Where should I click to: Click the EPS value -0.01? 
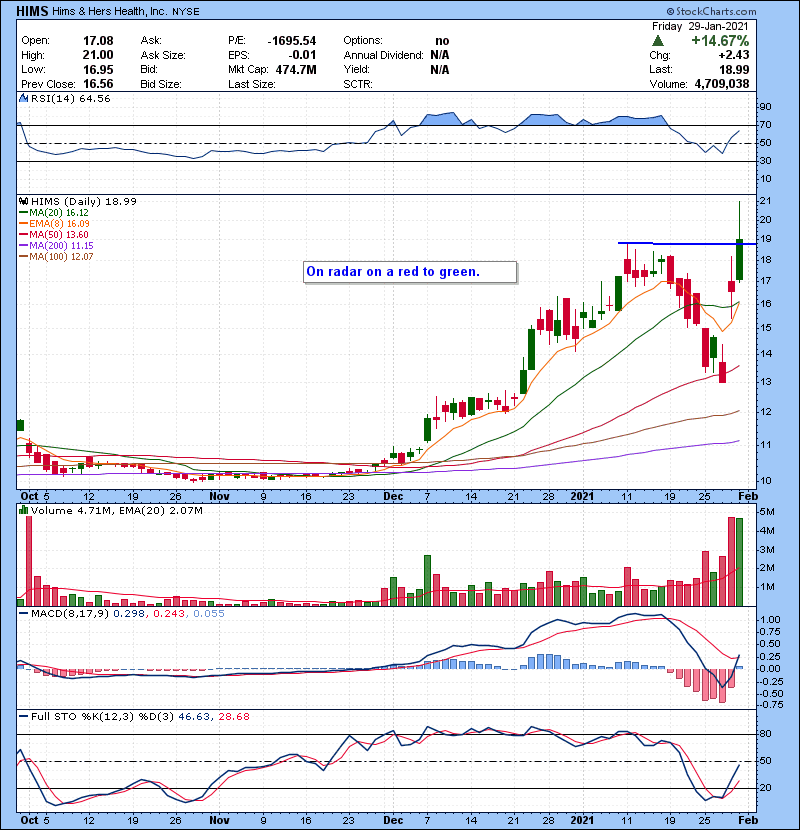[x=302, y=55]
